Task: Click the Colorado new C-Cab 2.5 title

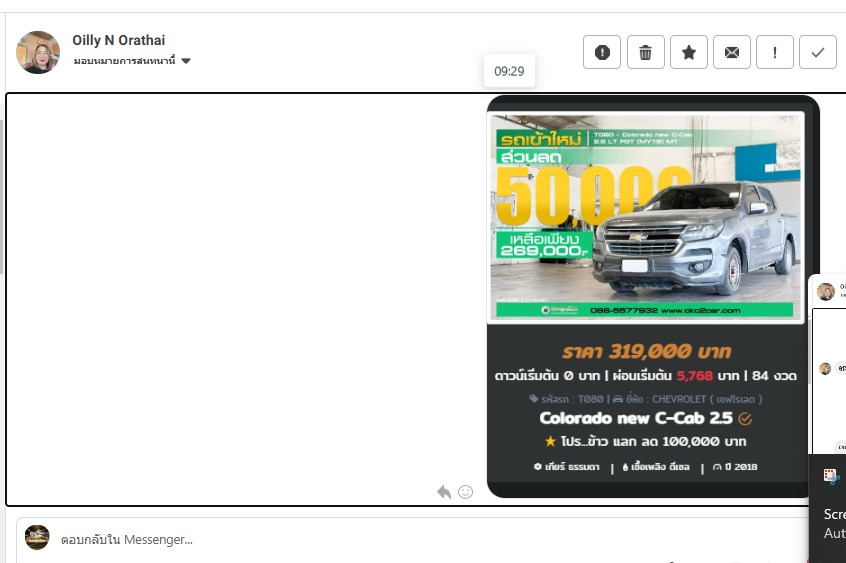Action: click(x=636, y=418)
